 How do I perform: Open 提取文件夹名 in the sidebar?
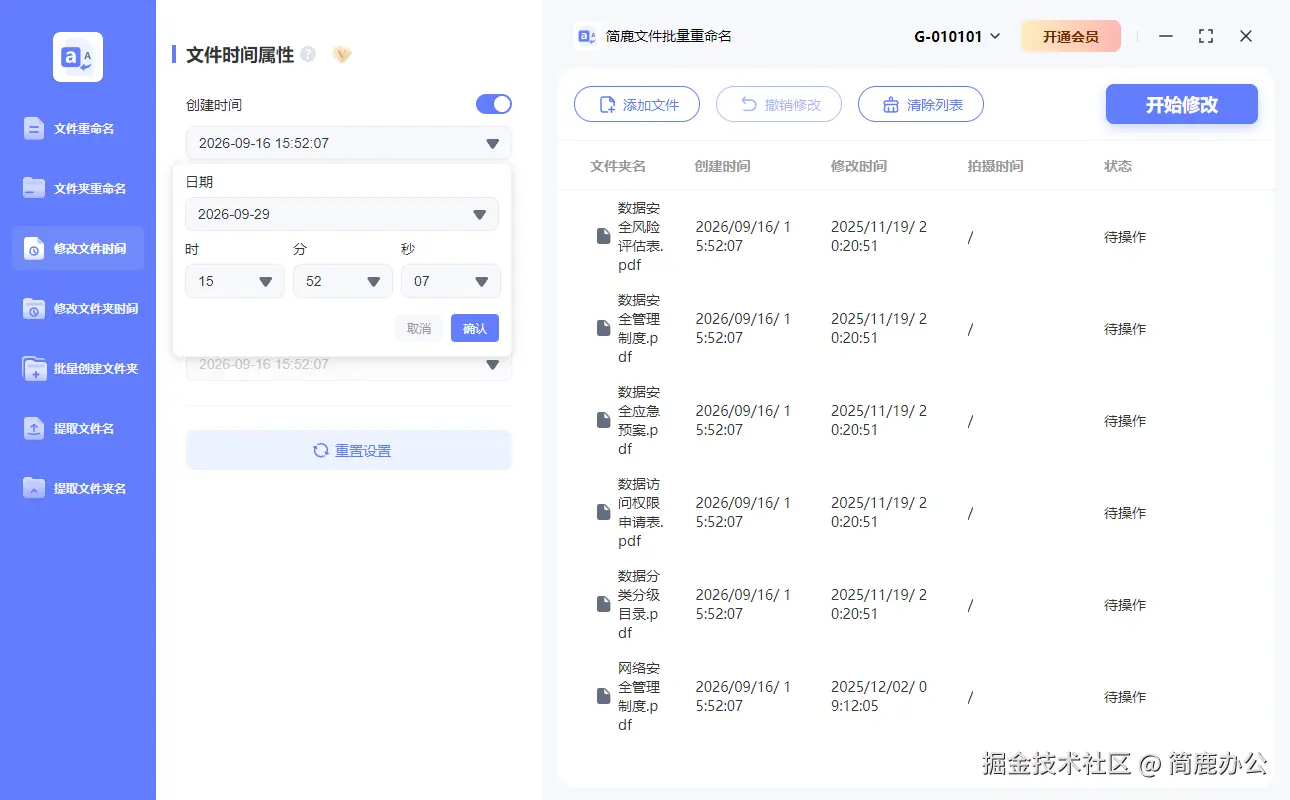pyautogui.click(x=78, y=489)
